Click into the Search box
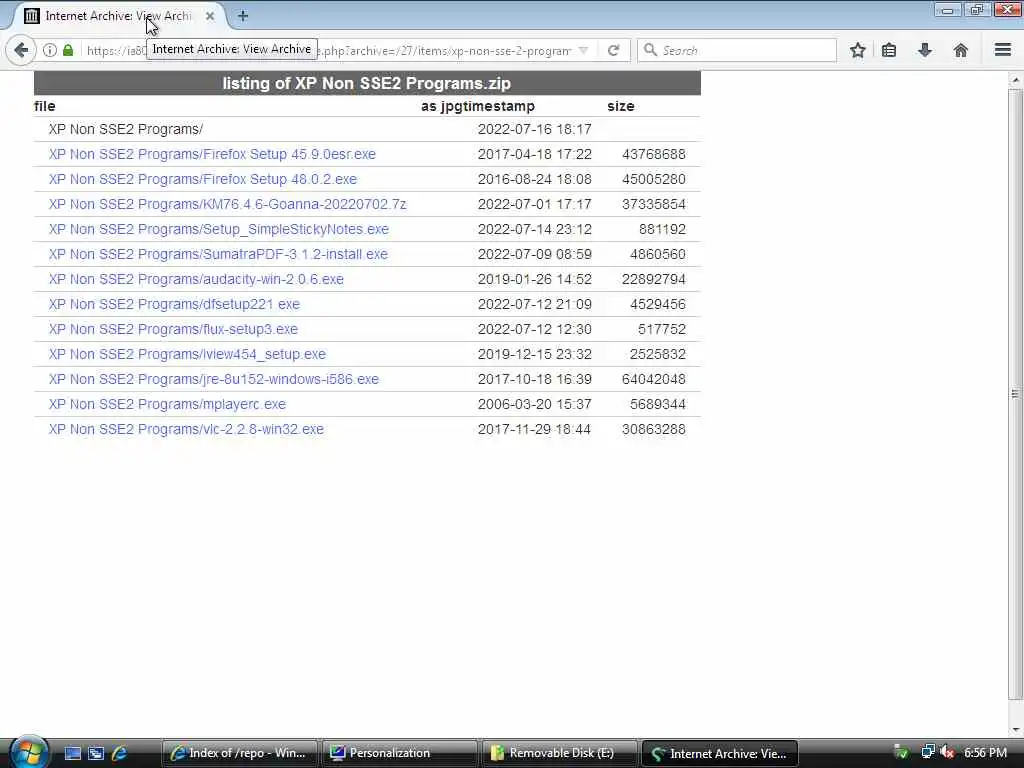Viewport: 1024px width, 768px height. pos(737,50)
